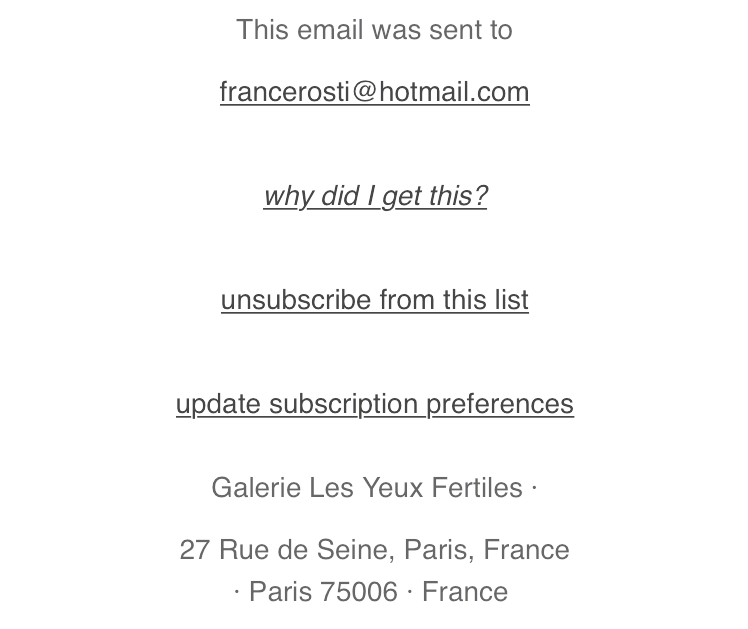Viewport: 748px width, 629px height.
Task: Click the word "update" in the preferences link
Action: click(x=218, y=404)
